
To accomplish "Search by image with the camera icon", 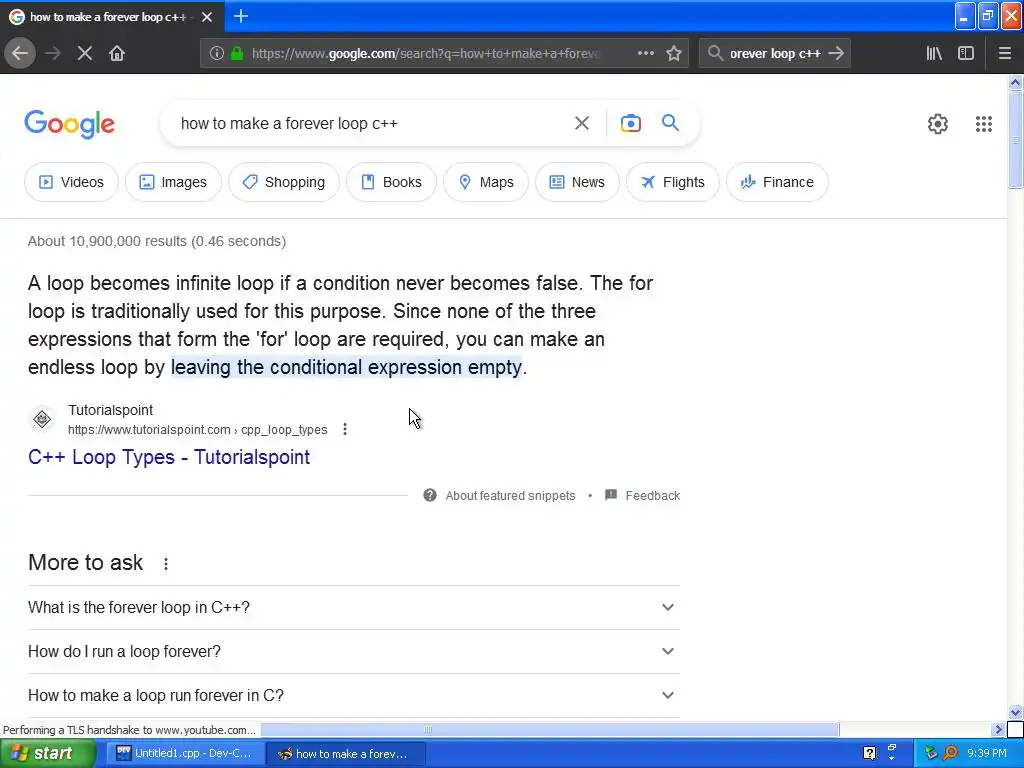I will pyautogui.click(x=631, y=123).
